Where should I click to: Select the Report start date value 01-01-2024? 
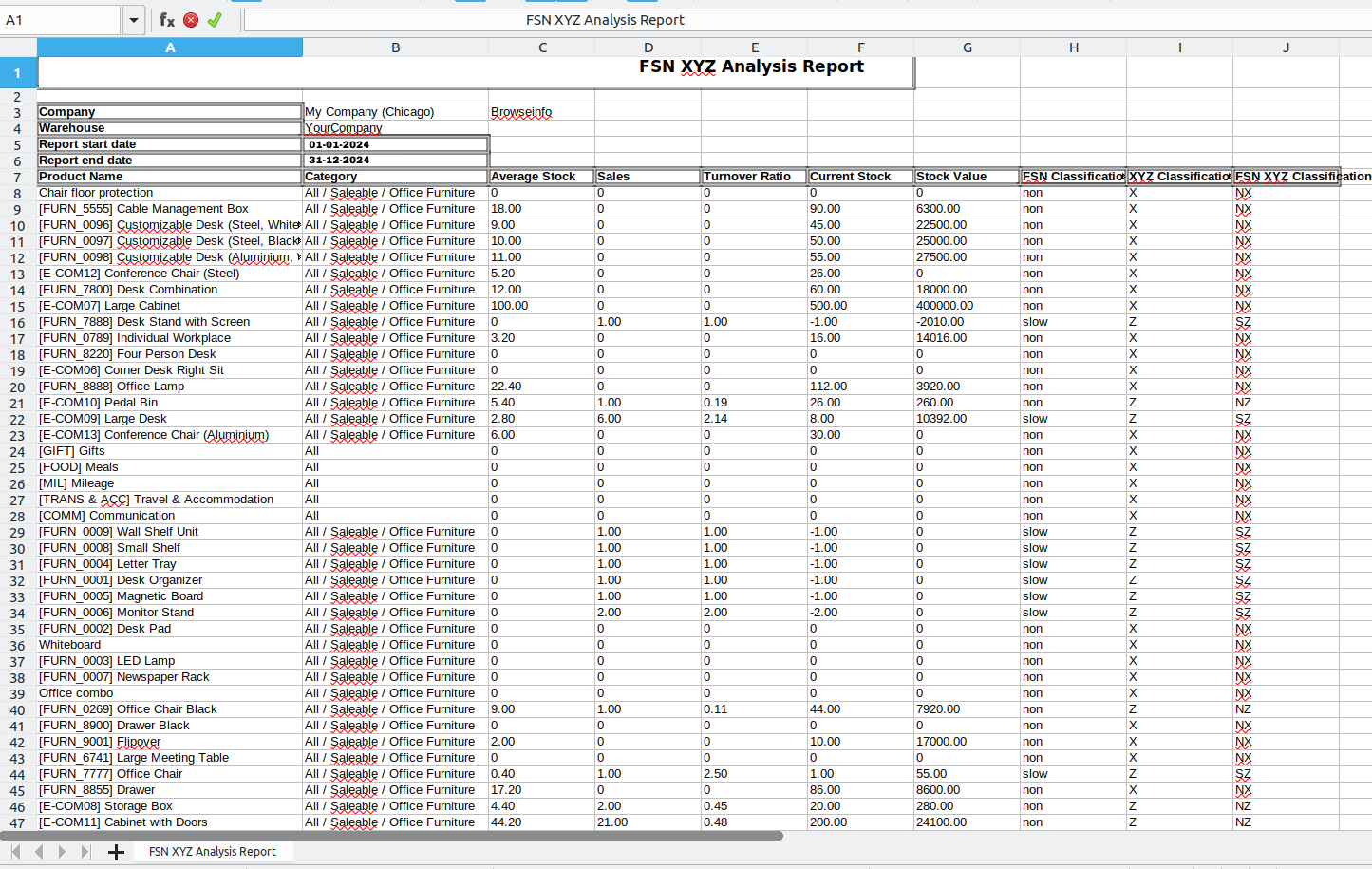click(395, 144)
